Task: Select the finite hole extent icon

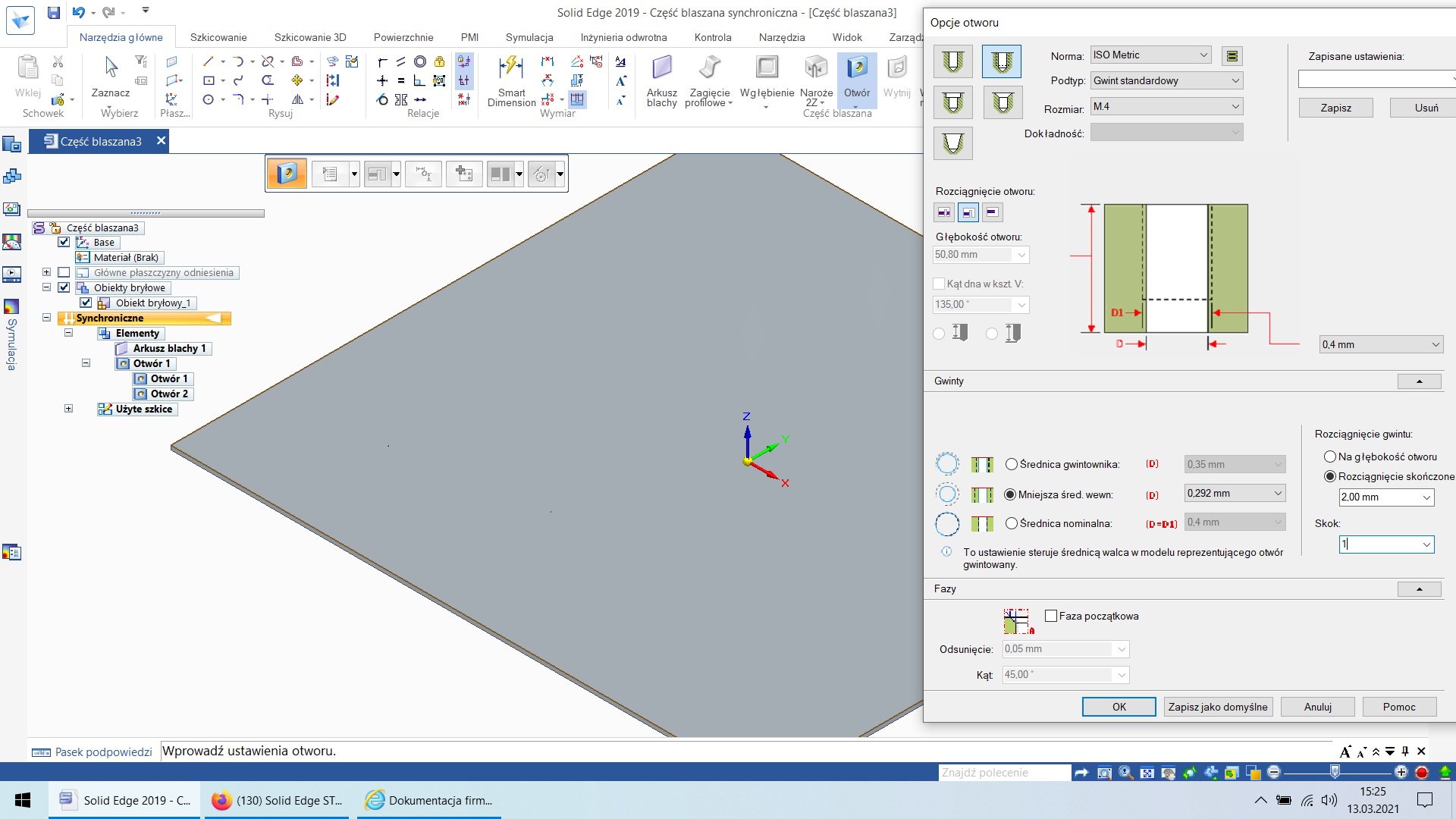Action: pyautogui.click(x=968, y=212)
